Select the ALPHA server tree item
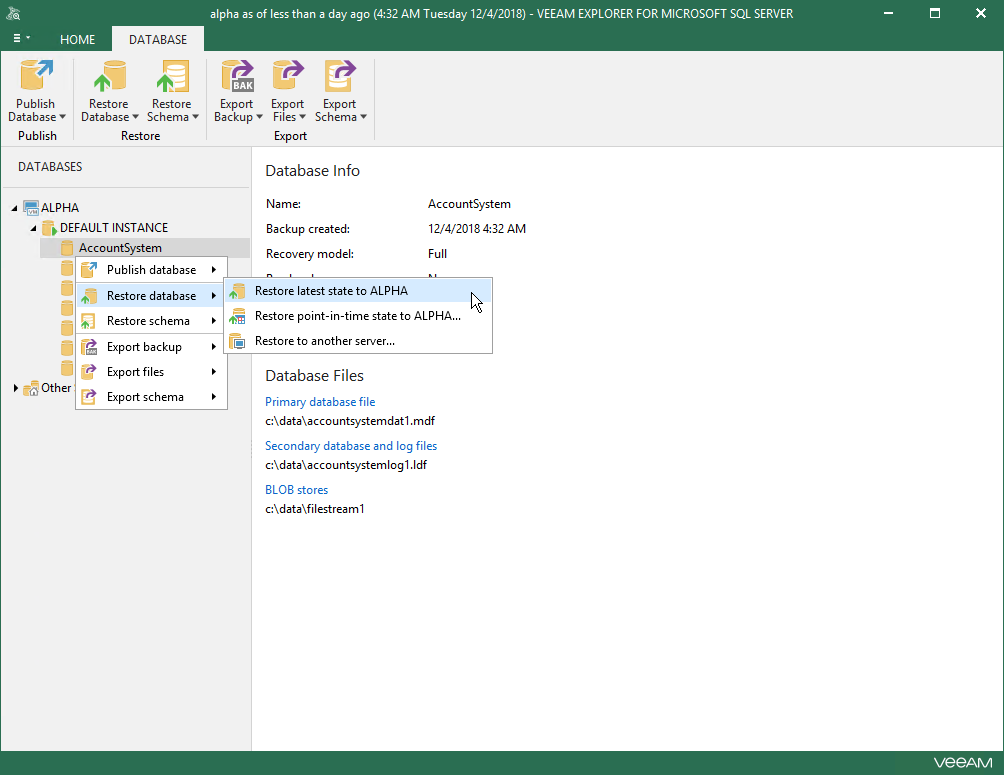The image size is (1004, 775). (x=60, y=208)
